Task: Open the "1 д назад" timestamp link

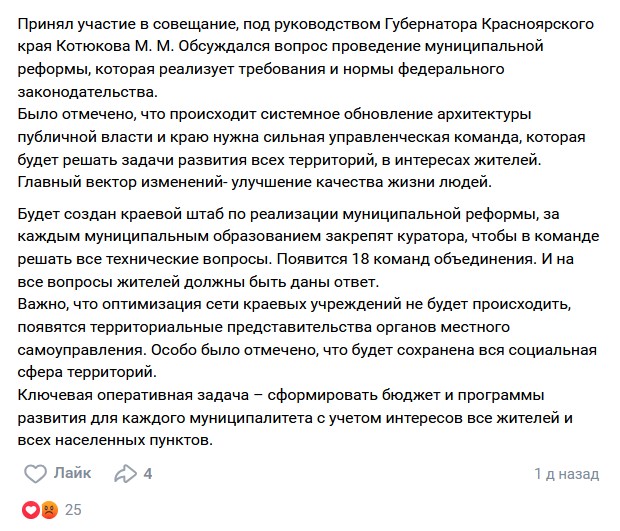Action: click(566, 473)
